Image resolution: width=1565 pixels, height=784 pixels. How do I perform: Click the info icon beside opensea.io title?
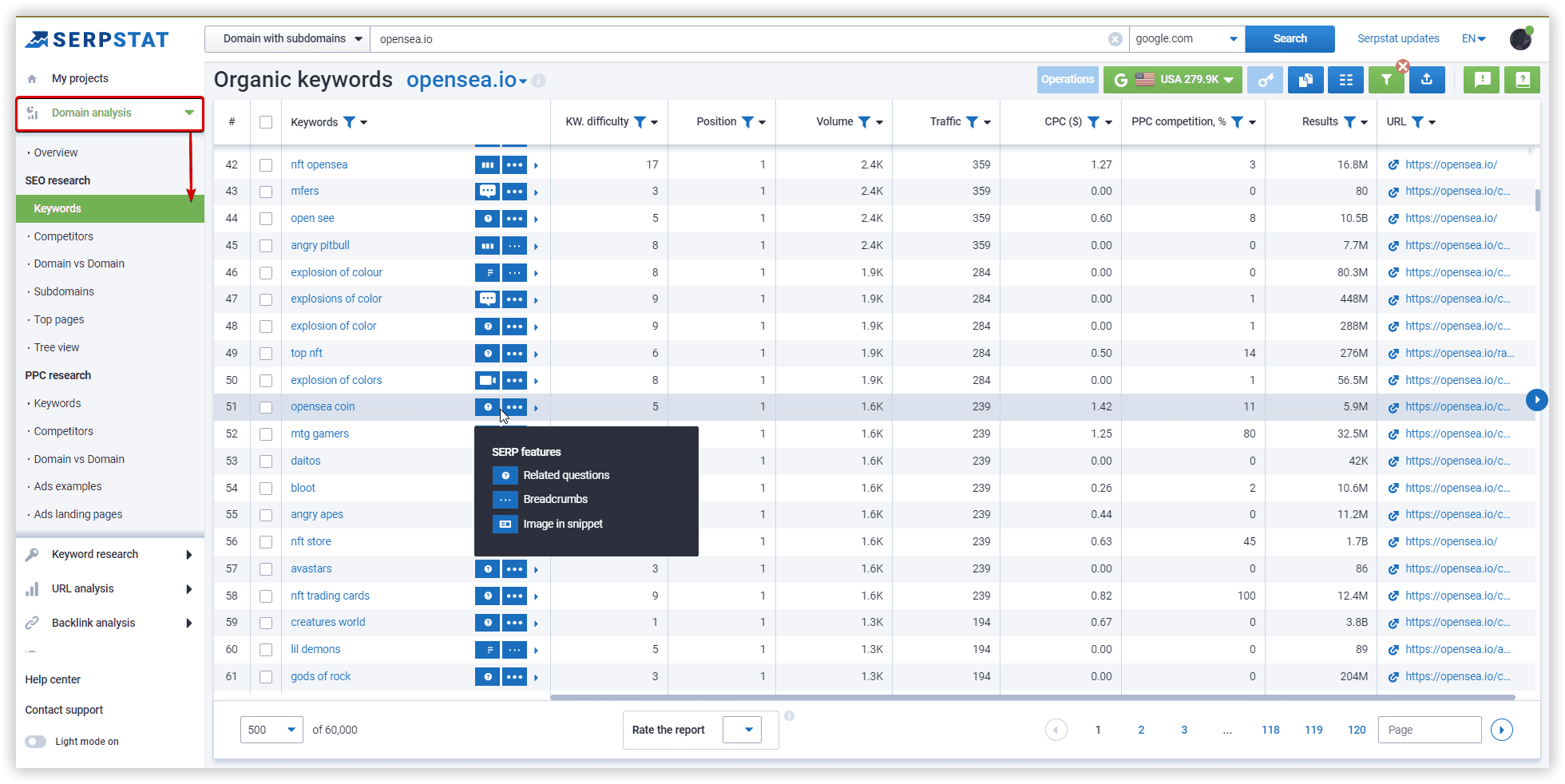[x=539, y=81]
